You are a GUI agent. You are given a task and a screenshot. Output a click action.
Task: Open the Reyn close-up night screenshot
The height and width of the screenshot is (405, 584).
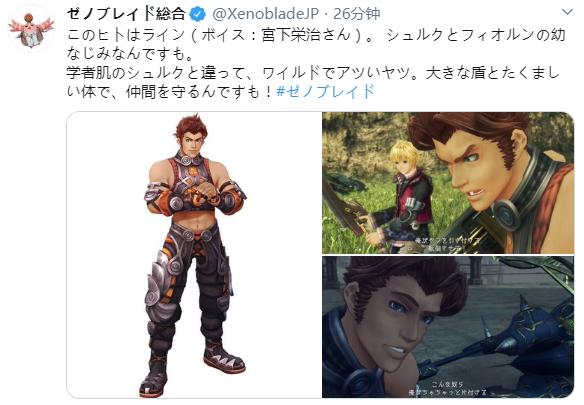tap(448, 327)
